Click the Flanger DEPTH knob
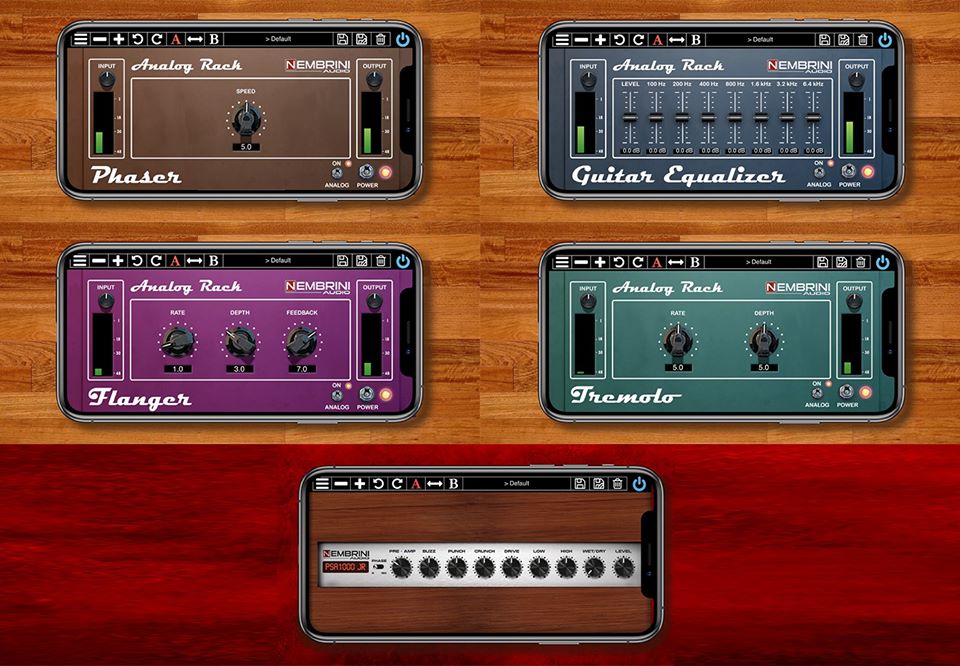This screenshot has height=666, width=960. tap(240, 342)
